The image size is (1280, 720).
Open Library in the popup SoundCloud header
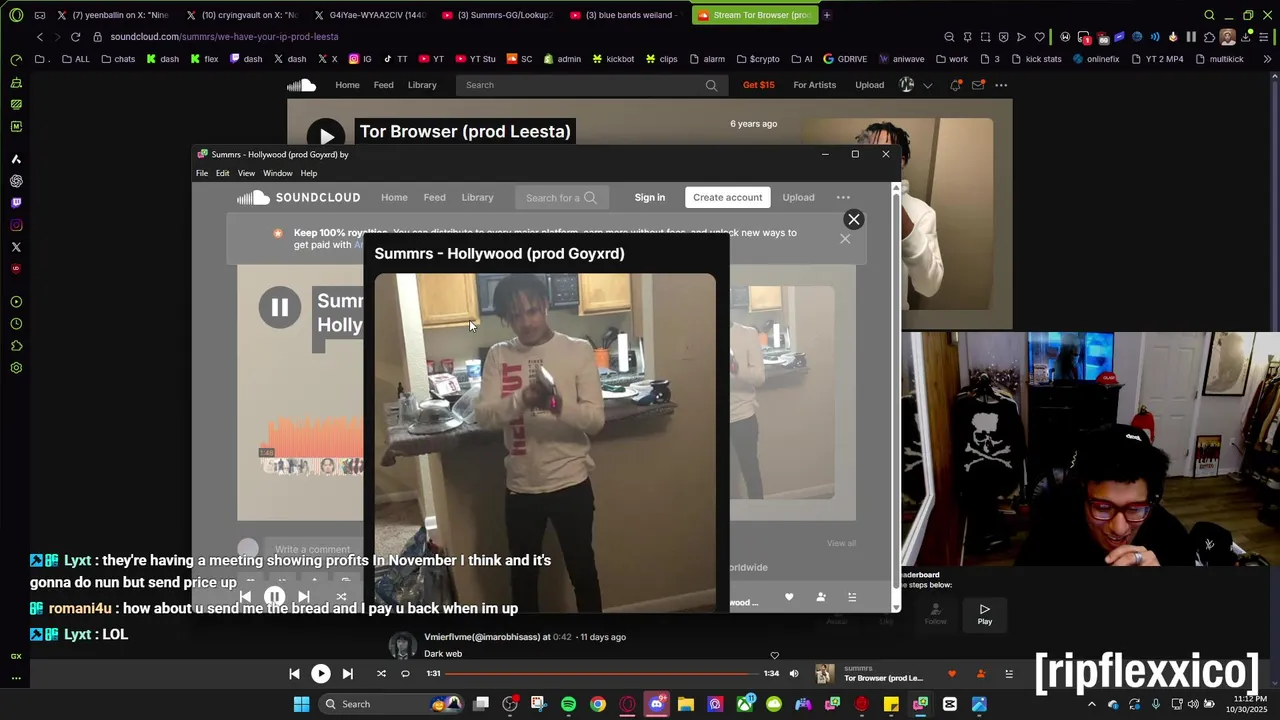point(477,197)
